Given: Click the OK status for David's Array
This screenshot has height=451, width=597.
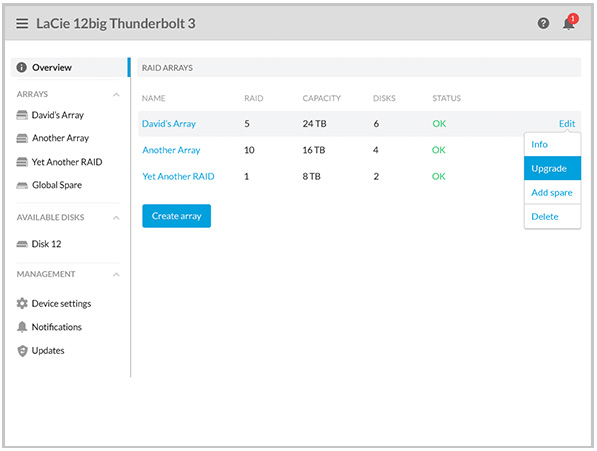Looking at the screenshot, I should coord(439,124).
